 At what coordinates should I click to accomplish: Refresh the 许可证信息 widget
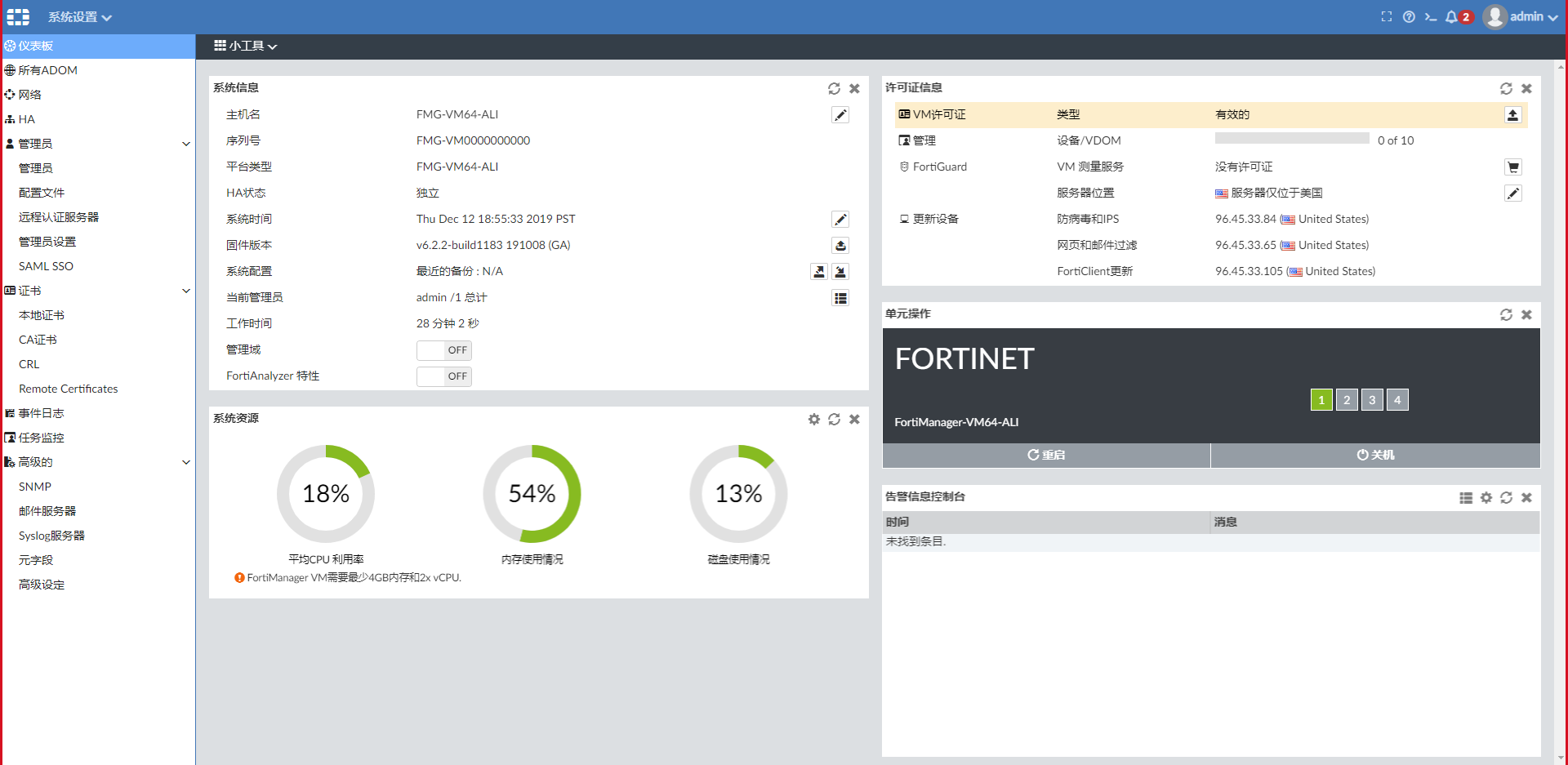[x=1506, y=88]
